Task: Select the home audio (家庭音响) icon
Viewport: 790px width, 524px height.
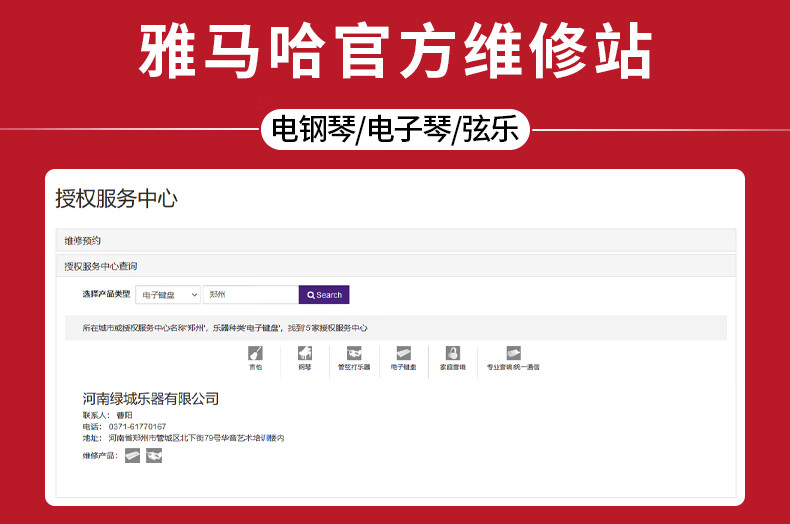Action: 452,353
